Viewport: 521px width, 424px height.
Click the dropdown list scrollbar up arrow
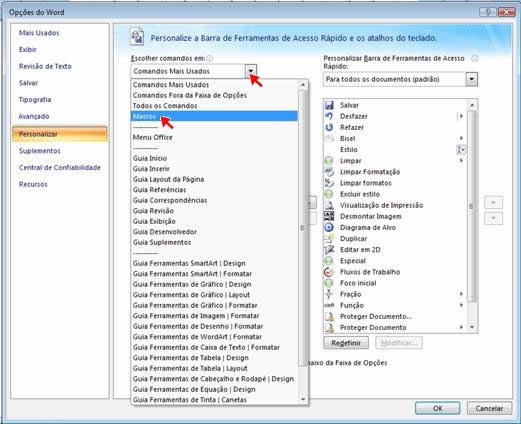[x=303, y=85]
